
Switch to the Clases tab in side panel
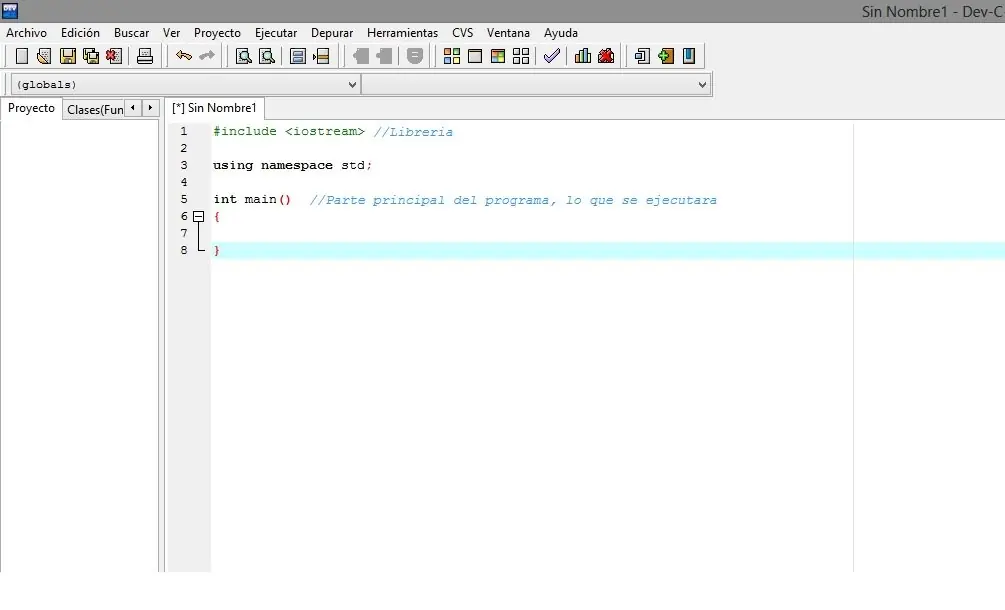click(94, 109)
